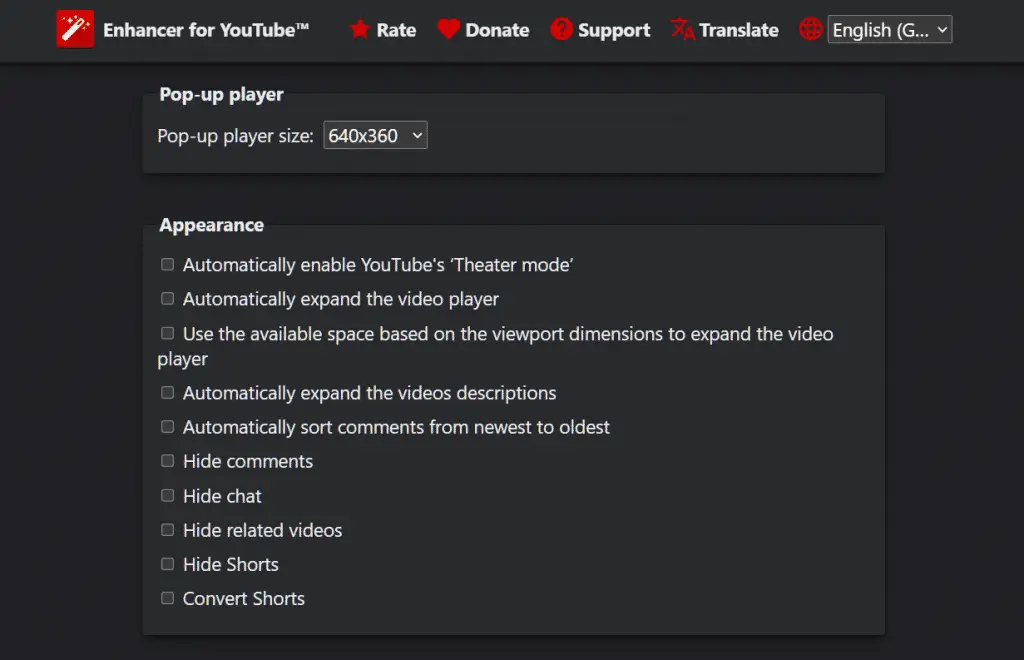Click the Translate language icon
1024x660 pixels.
click(x=683, y=30)
